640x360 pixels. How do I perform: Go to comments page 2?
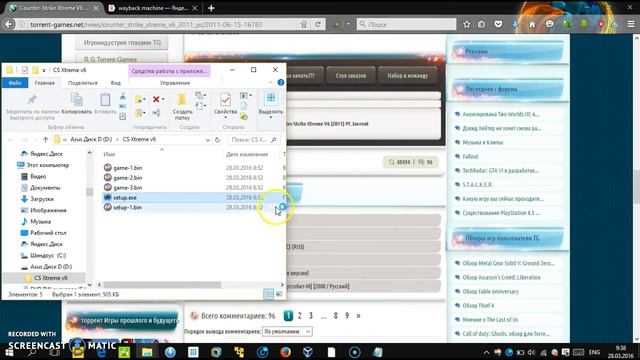(300, 316)
